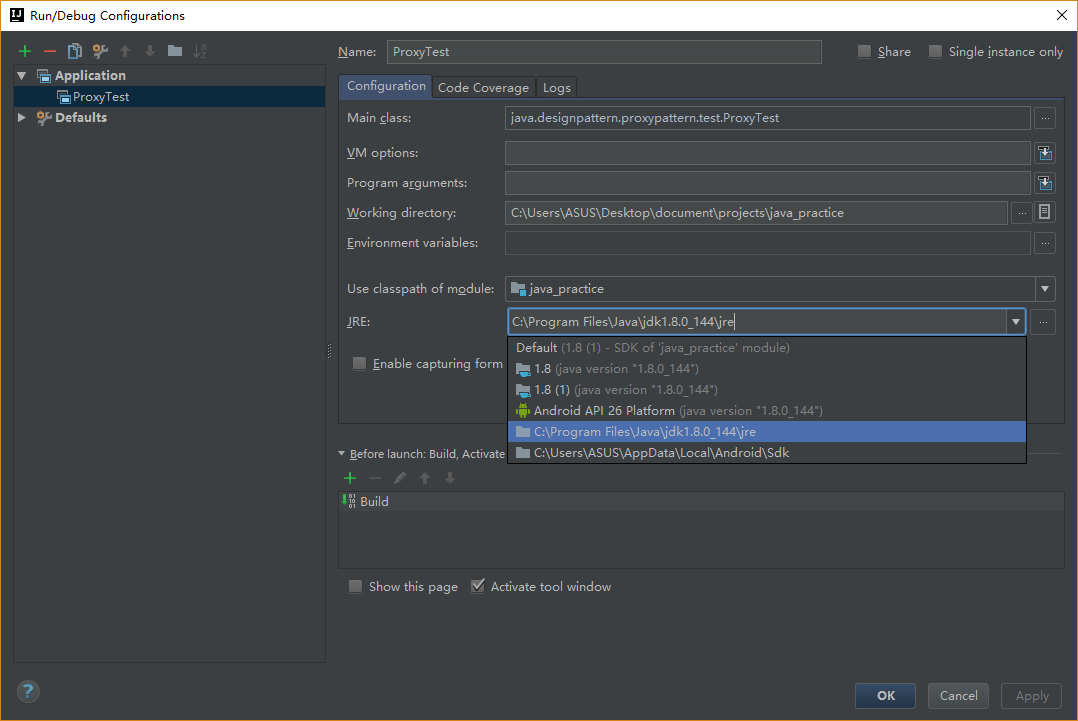
Task: Browse JRE path ellipsis button
Action: [1043, 322]
